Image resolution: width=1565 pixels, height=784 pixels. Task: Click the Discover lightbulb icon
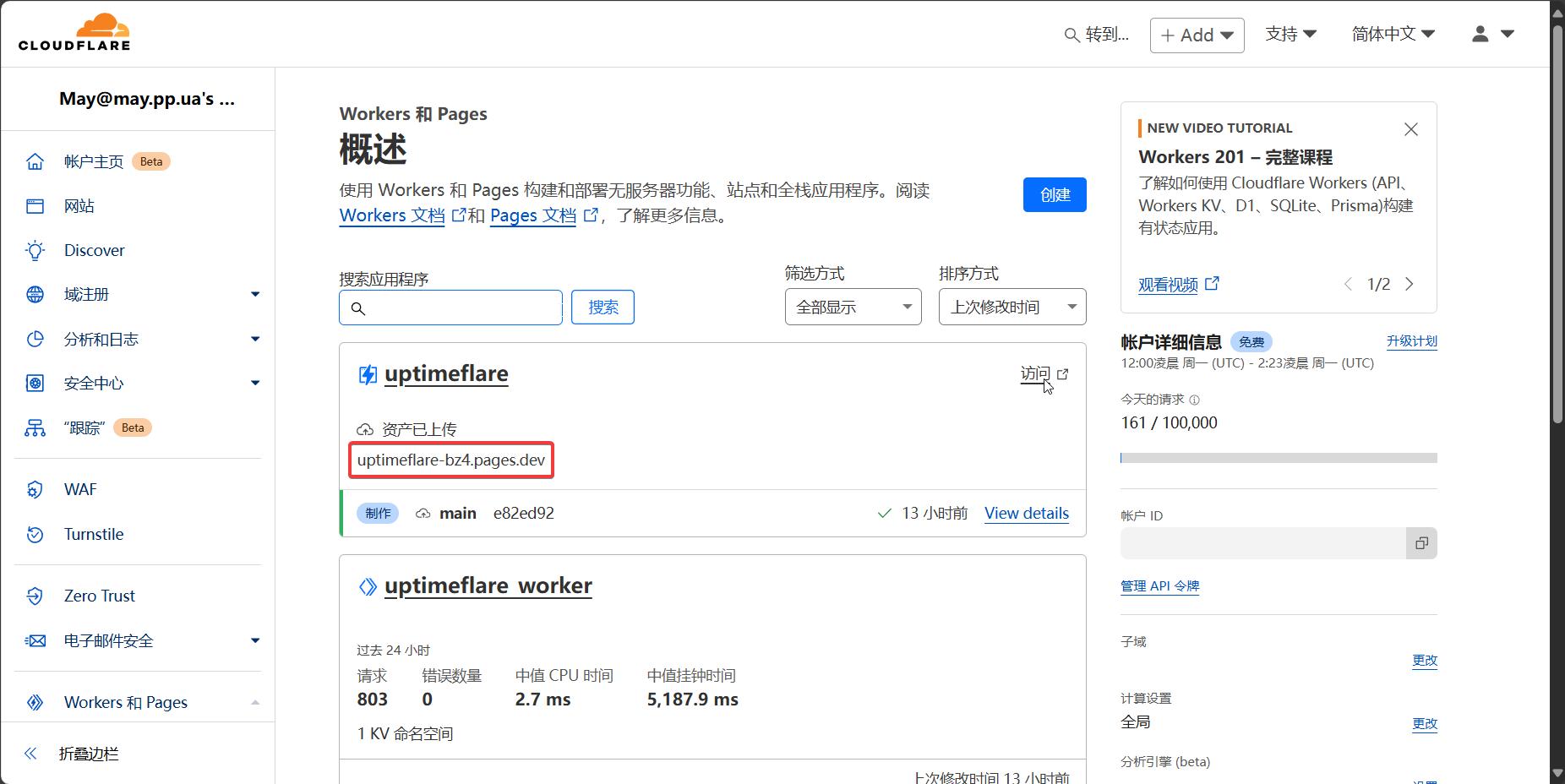click(35, 250)
